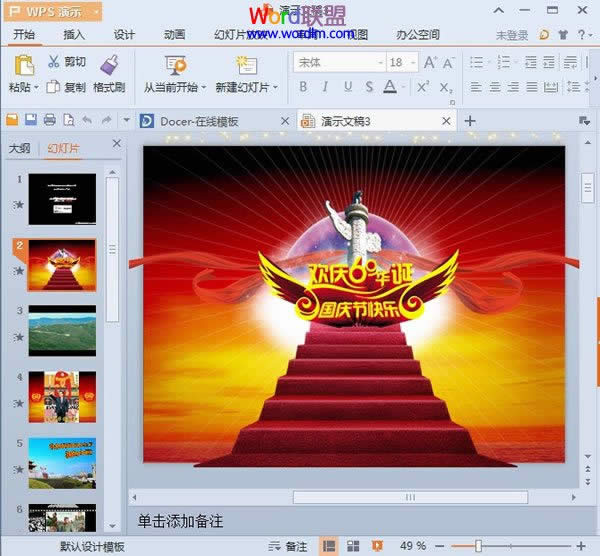Activate the Format Painter brush
Screen dimensions: 600x556
(x=109, y=65)
